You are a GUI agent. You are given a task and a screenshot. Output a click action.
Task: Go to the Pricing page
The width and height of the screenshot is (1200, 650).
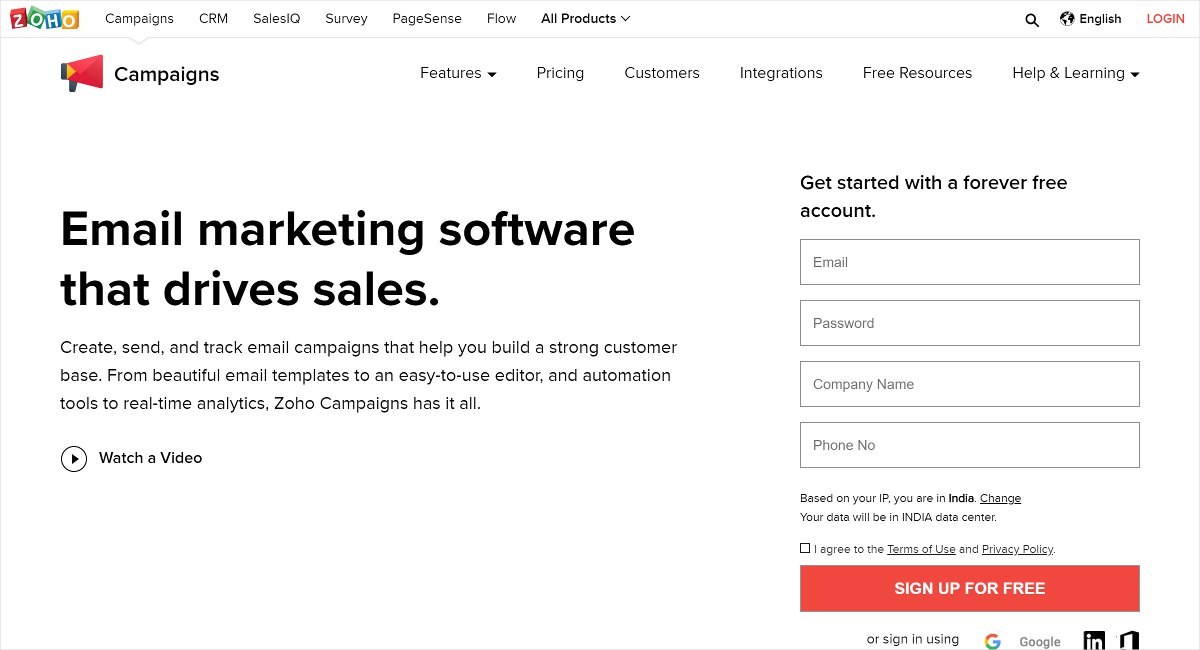(x=560, y=73)
